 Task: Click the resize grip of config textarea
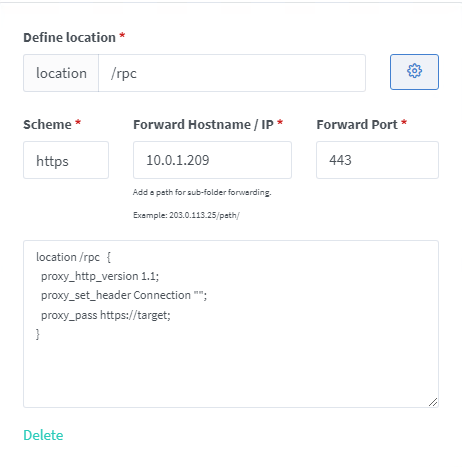click(433, 402)
